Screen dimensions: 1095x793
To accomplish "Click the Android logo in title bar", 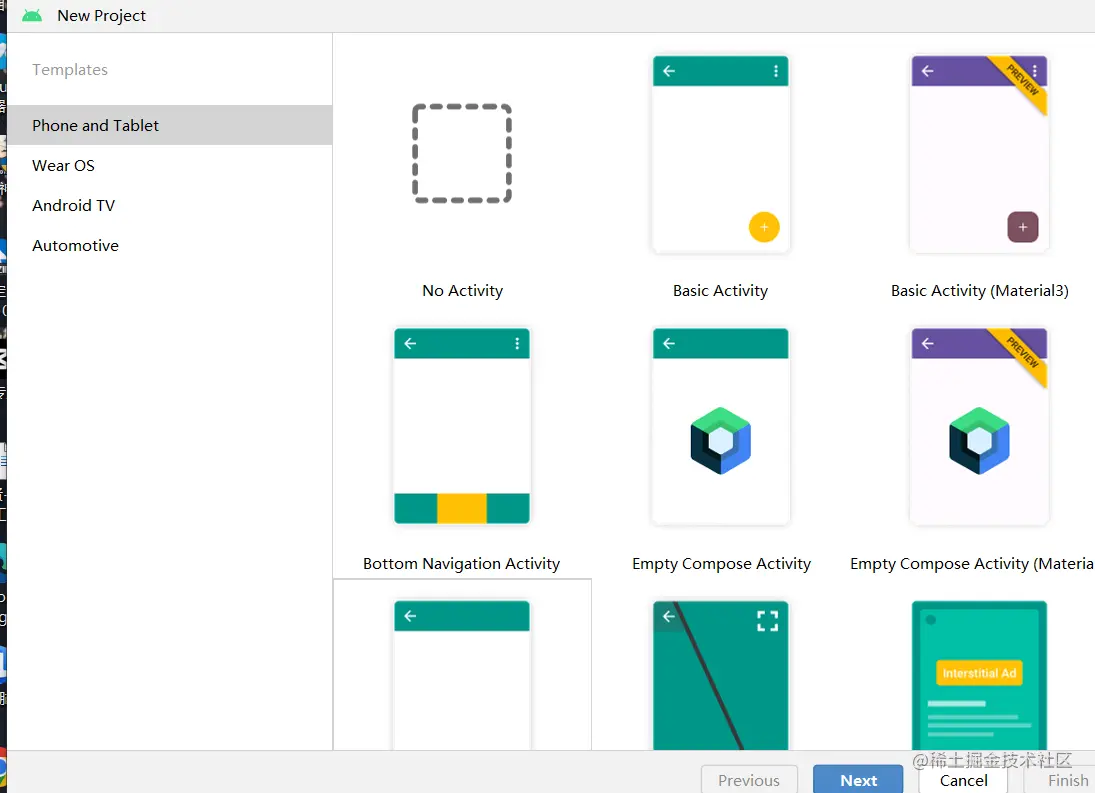I will (32, 15).
